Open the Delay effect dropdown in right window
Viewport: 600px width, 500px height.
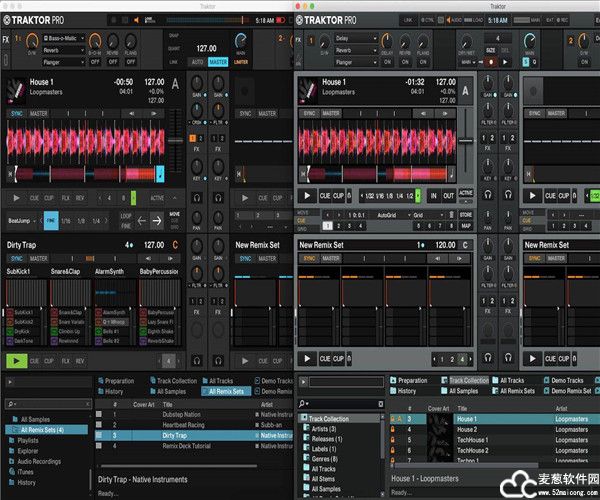point(356,40)
